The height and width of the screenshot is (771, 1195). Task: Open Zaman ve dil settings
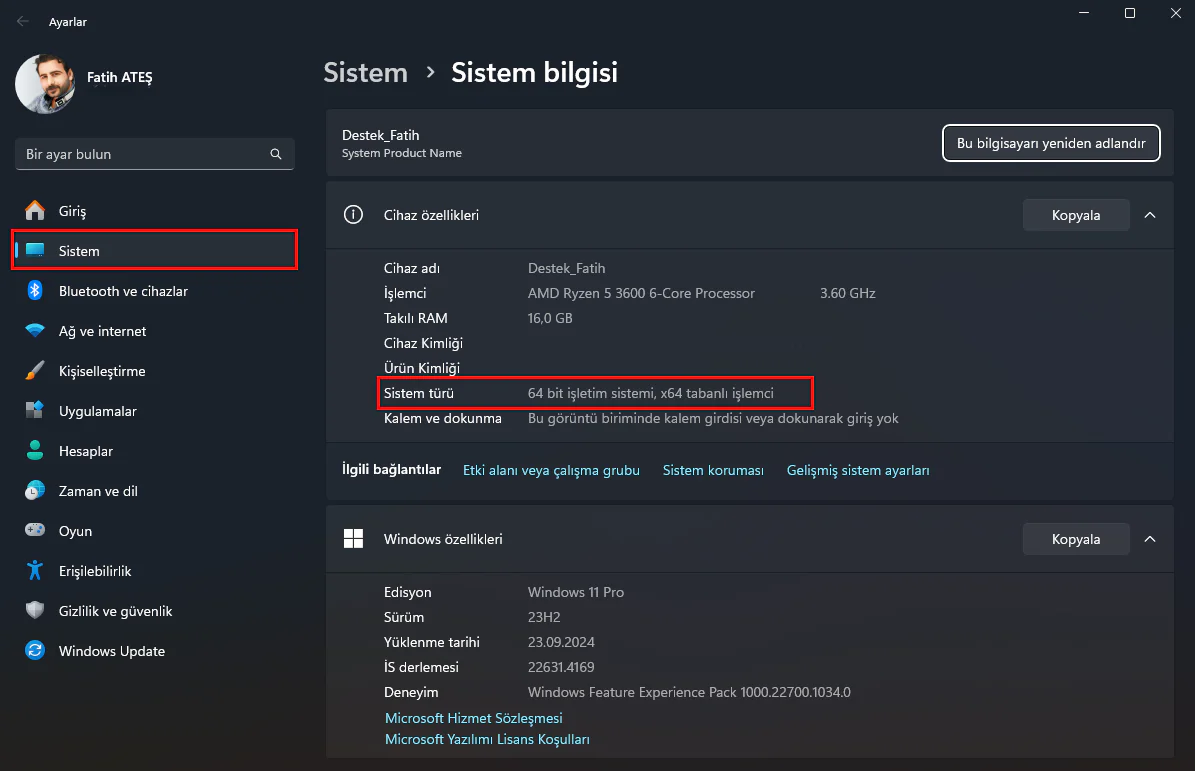click(x=101, y=491)
